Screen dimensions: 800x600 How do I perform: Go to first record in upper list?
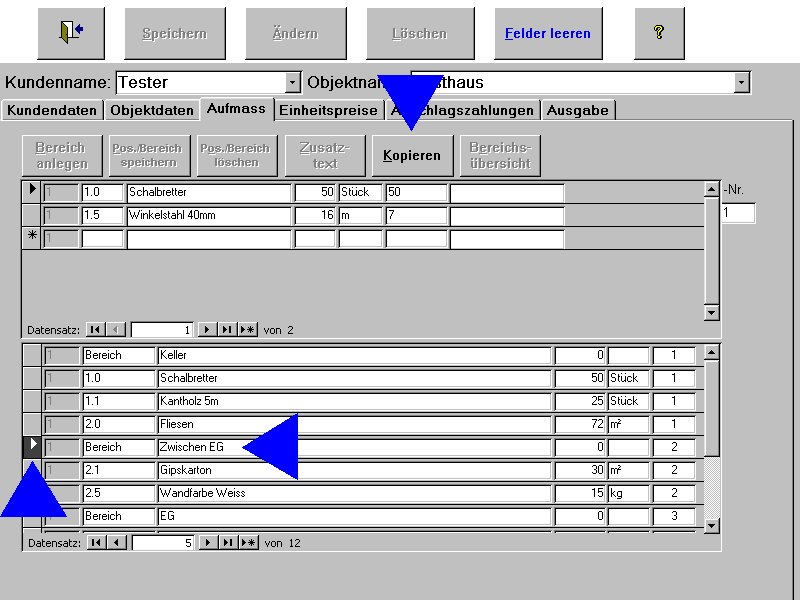click(95, 329)
